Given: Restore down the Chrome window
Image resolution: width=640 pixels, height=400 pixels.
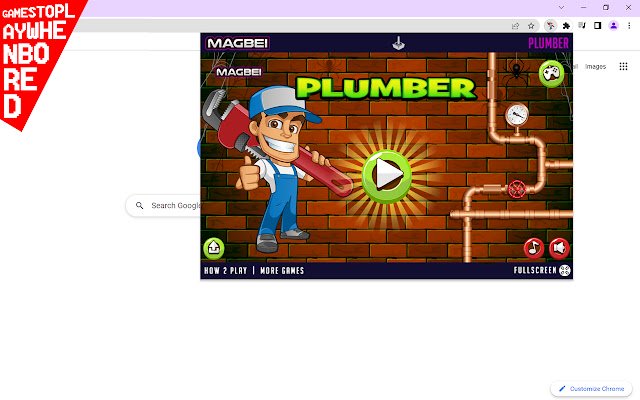Looking at the screenshot, I should 606,7.
